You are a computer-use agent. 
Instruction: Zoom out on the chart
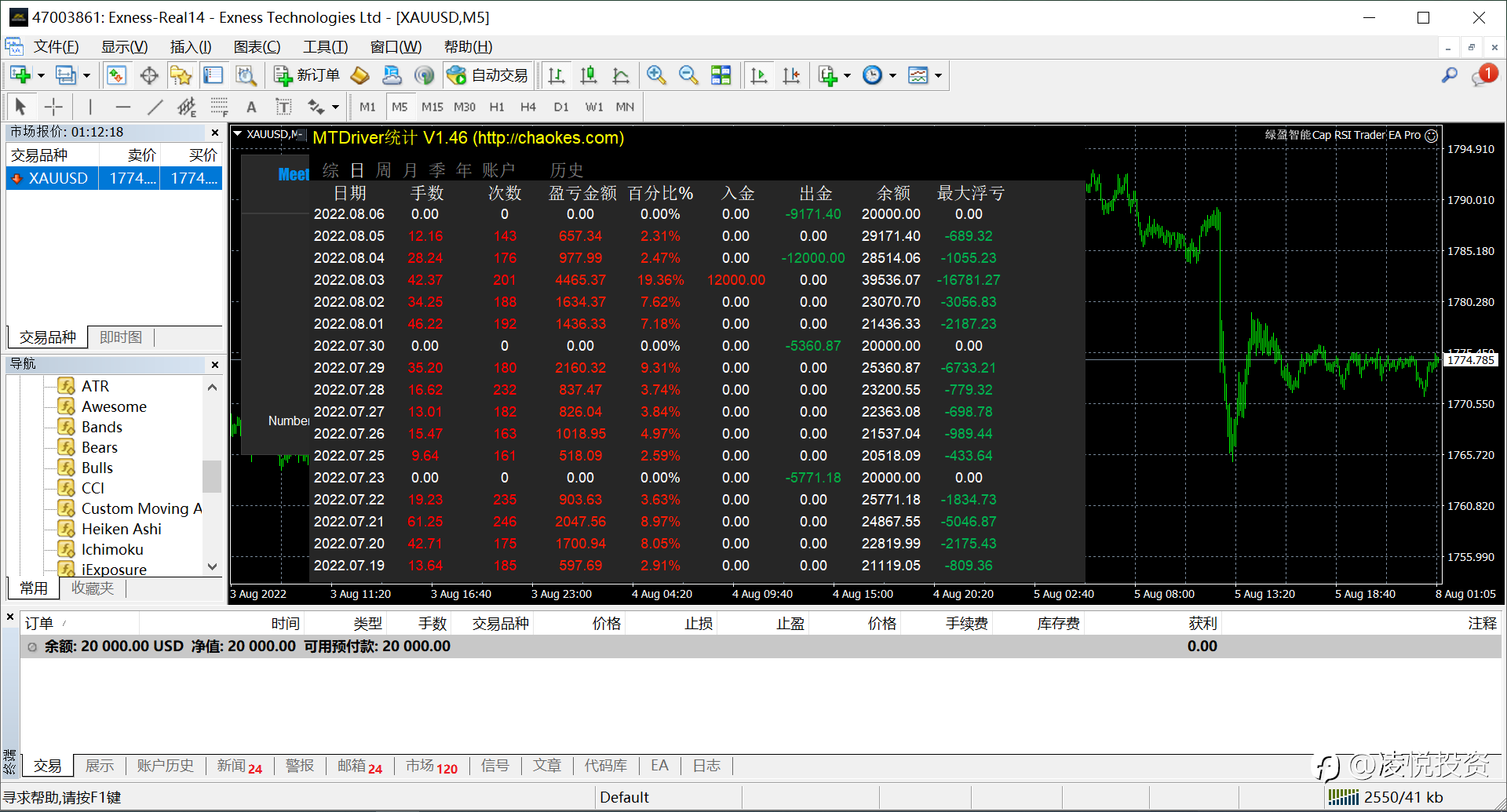point(688,75)
